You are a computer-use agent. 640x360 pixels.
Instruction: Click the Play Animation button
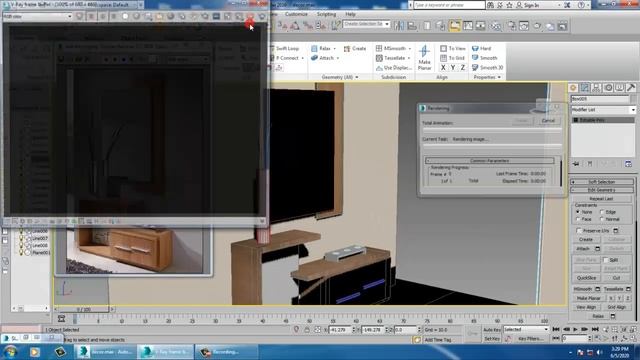[576, 329]
